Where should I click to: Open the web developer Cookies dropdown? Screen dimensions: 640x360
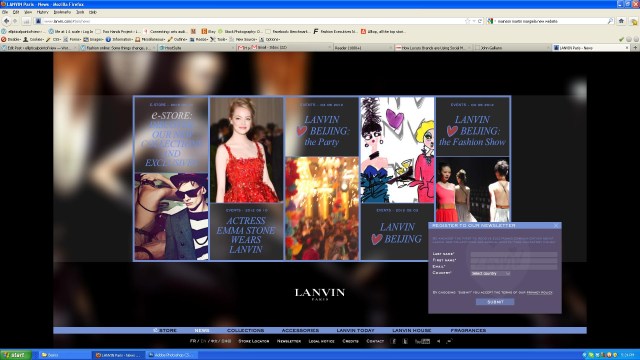pos(33,40)
